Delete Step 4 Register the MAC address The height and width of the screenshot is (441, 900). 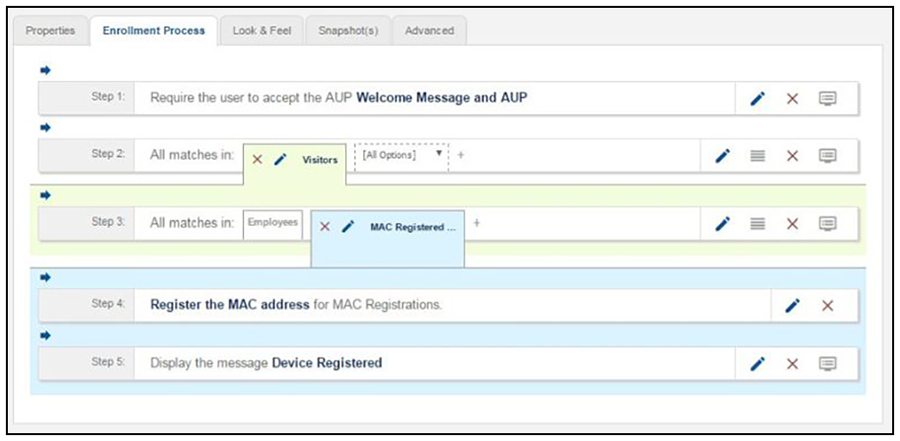[x=827, y=306]
